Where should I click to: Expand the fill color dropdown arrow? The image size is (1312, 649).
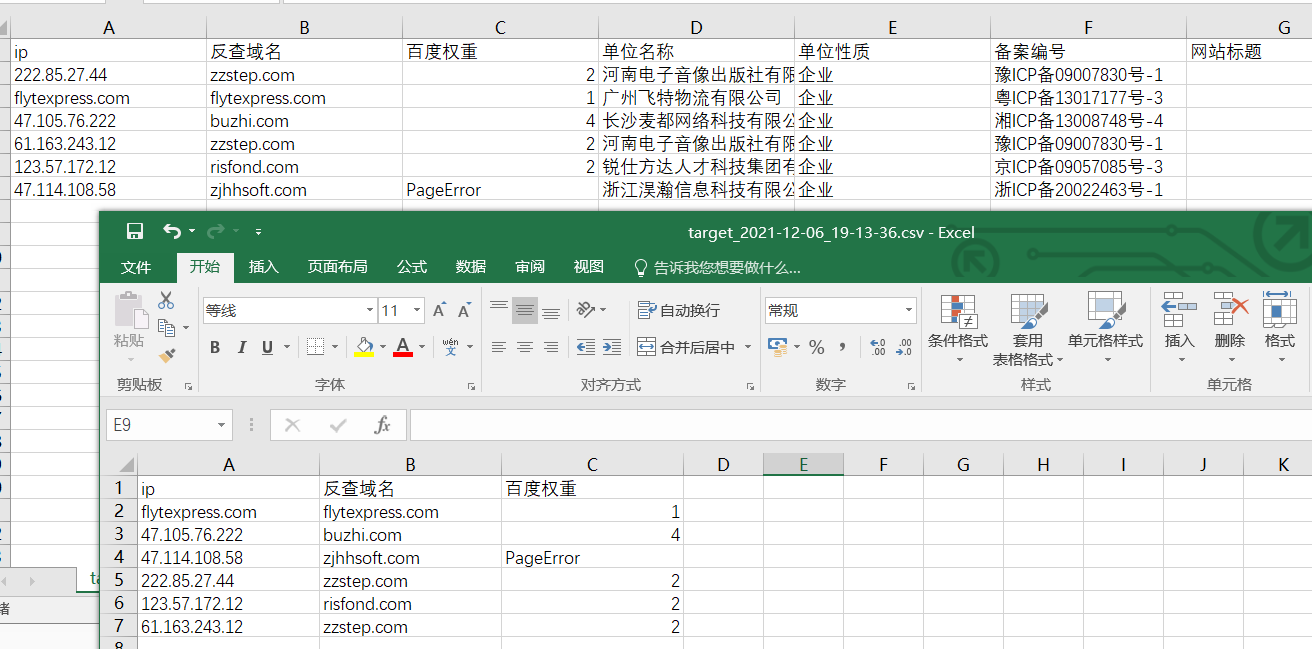click(382, 347)
